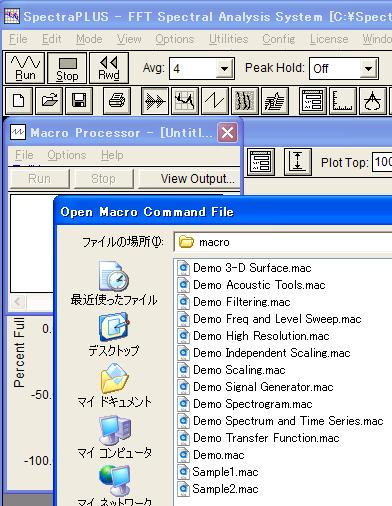This screenshot has height=506, width=392.
Task: Click the printer icon
Action: [x=117, y=101]
